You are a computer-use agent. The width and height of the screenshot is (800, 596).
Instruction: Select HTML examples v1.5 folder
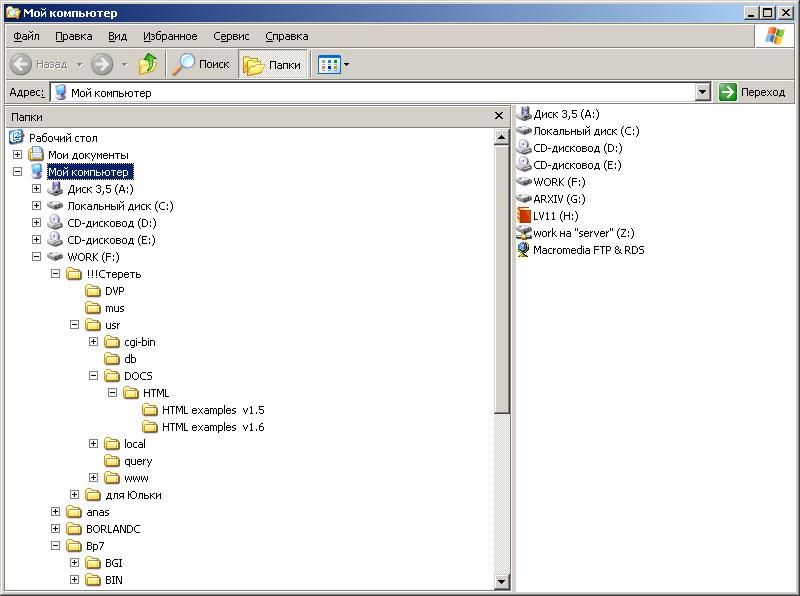tap(203, 410)
